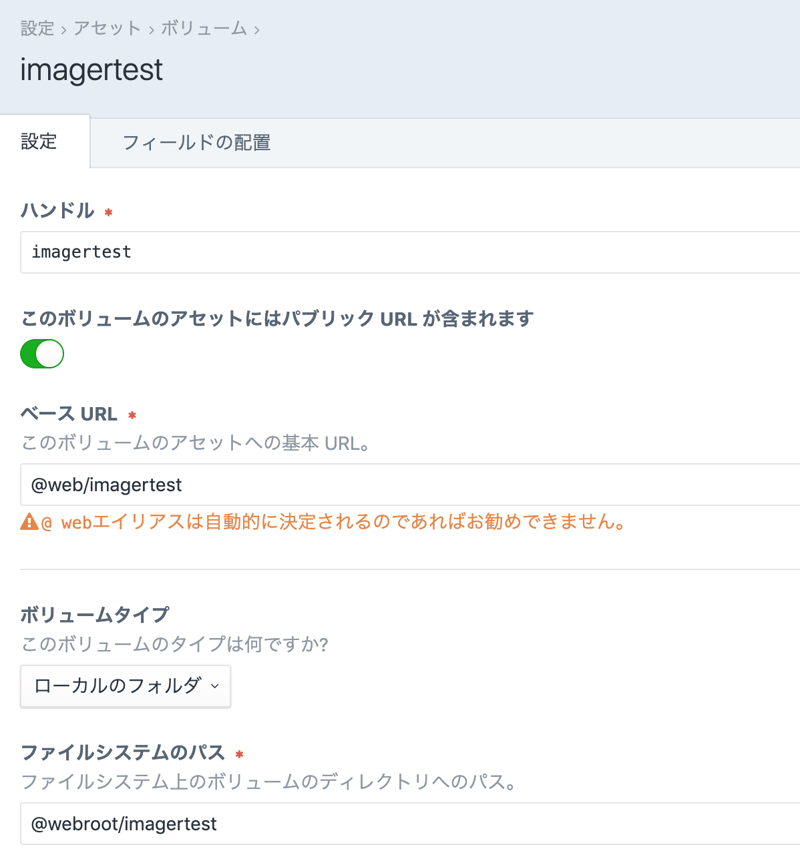Open the アセット breadcrumb link
This screenshot has width=800, height=865.
(107, 28)
